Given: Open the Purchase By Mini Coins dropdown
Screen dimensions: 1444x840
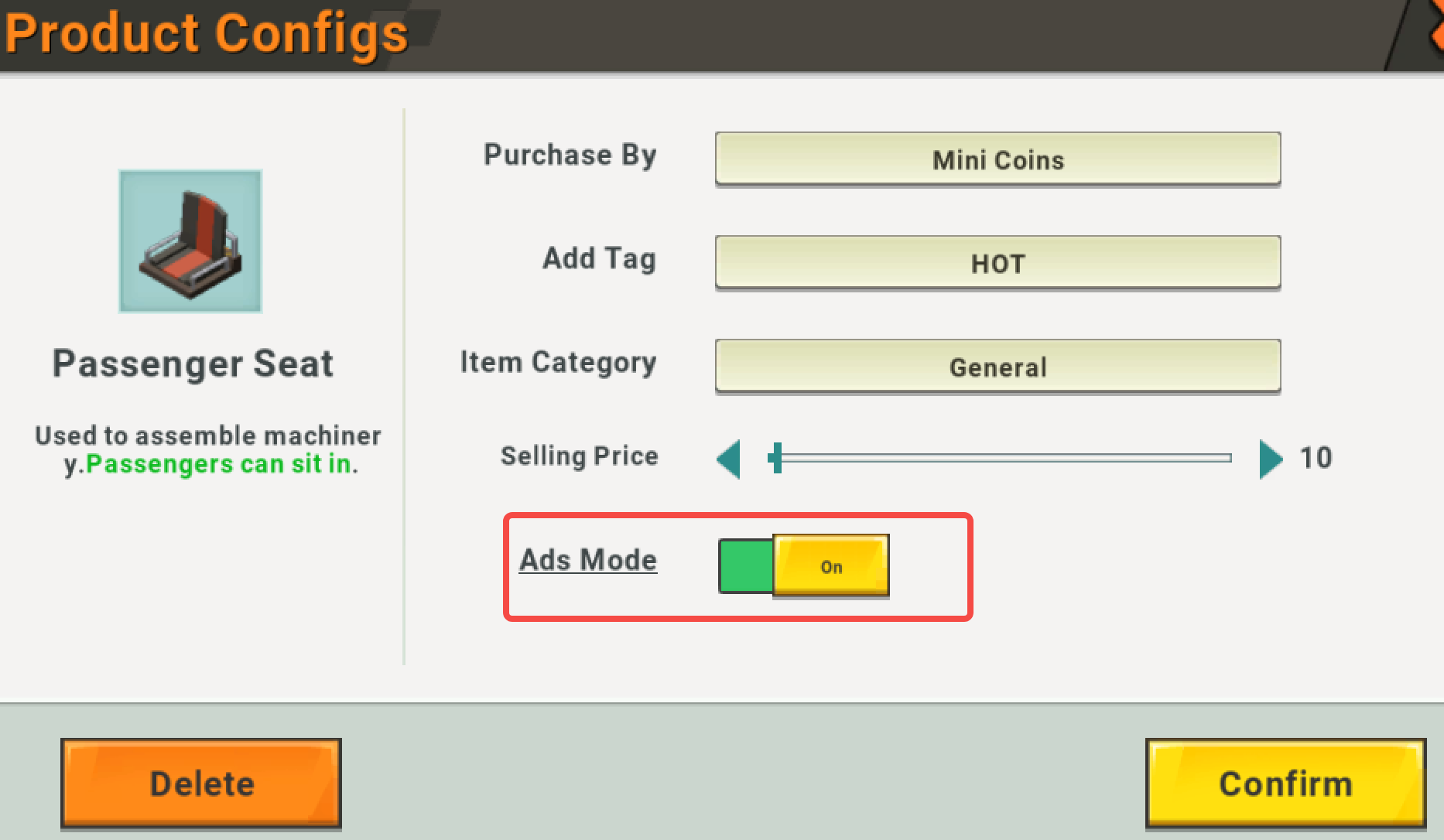Looking at the screenshot, I should pos(997,159).
